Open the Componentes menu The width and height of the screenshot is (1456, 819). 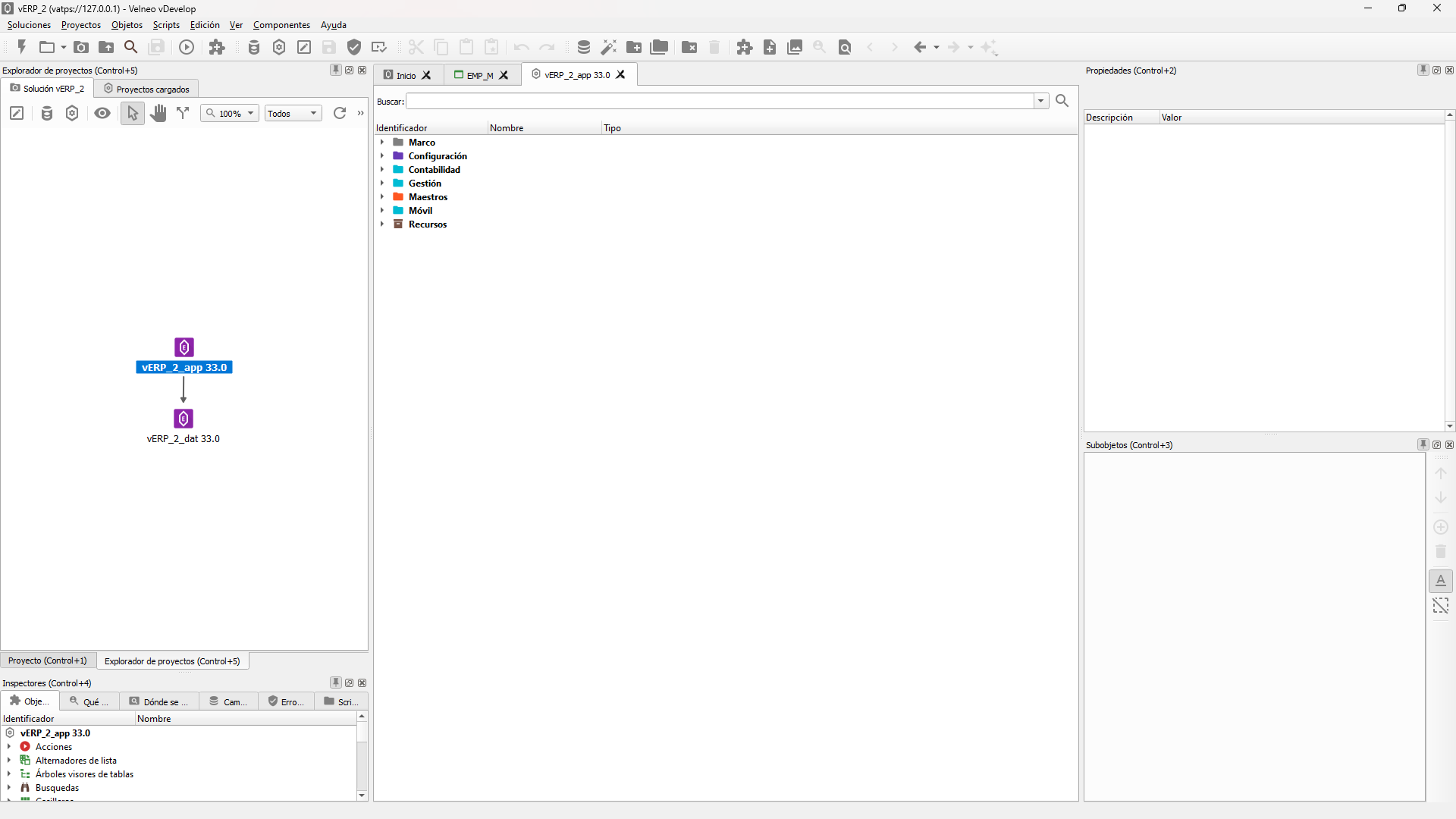[281, 25]
